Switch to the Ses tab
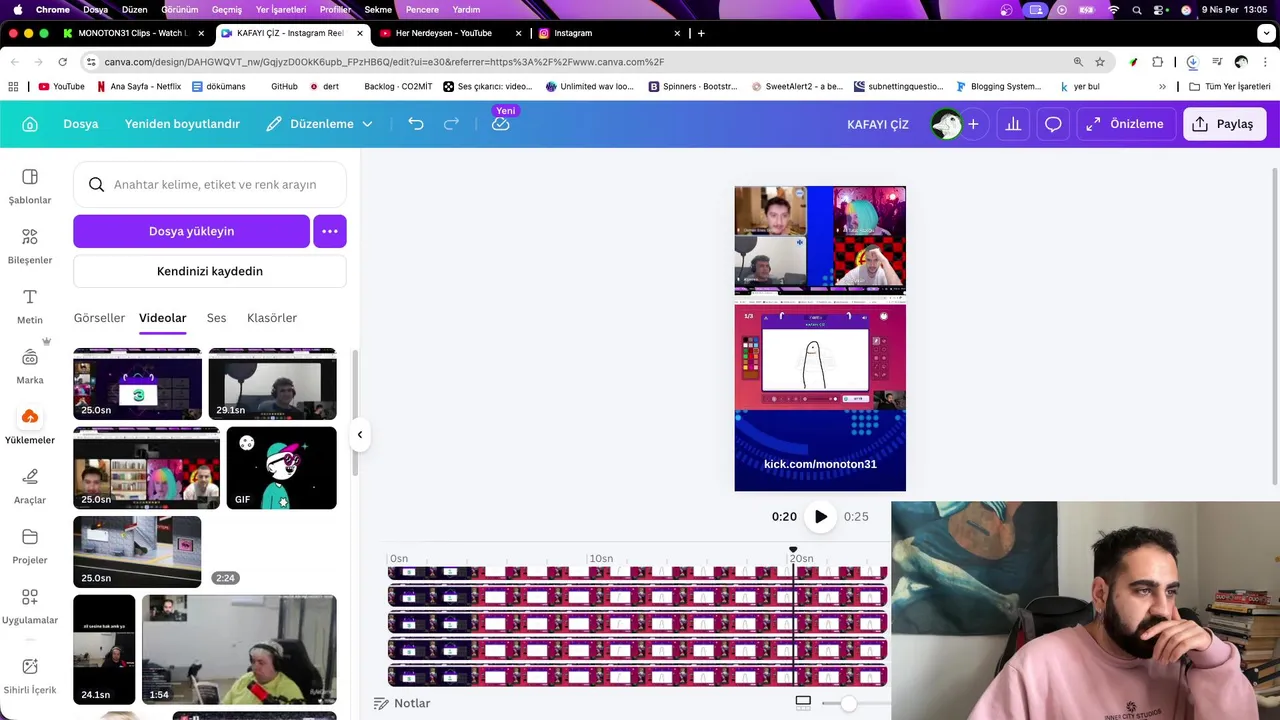Image resolution: width=1280 pixels, height=720 pixels. 217,318
